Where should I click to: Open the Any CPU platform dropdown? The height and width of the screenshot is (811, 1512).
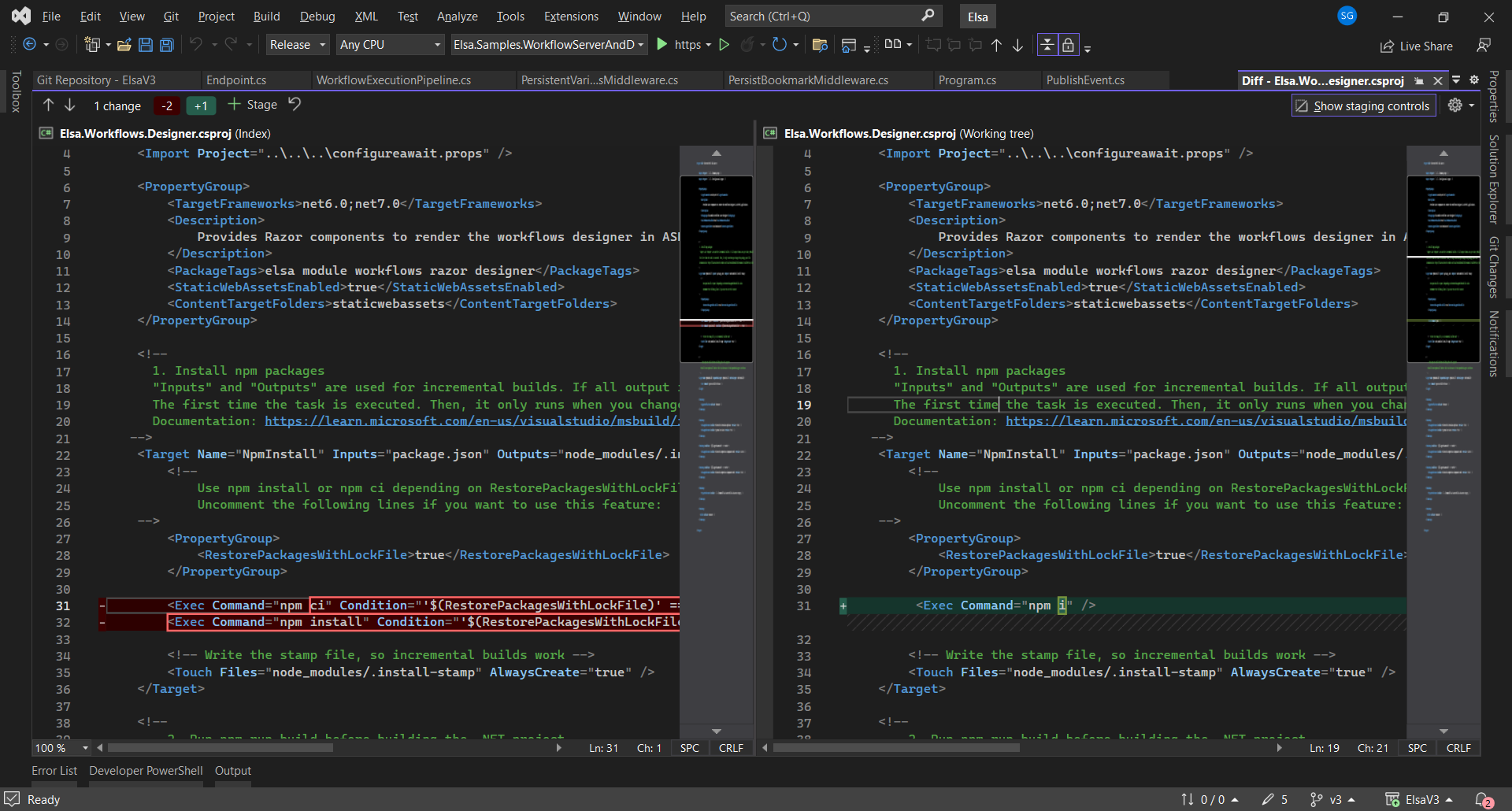tap(390, 45)
